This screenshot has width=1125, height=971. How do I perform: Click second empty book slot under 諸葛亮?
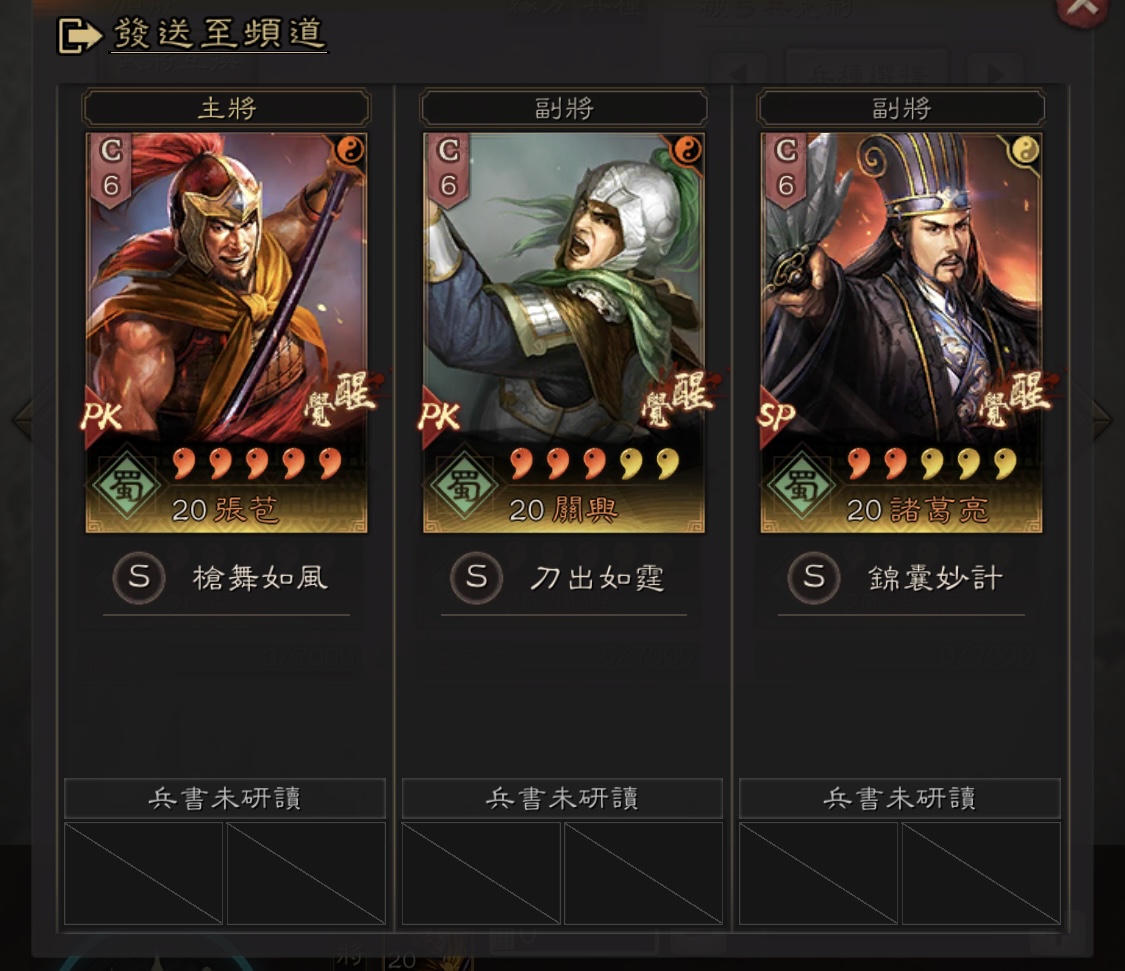(x=981, y=873)
